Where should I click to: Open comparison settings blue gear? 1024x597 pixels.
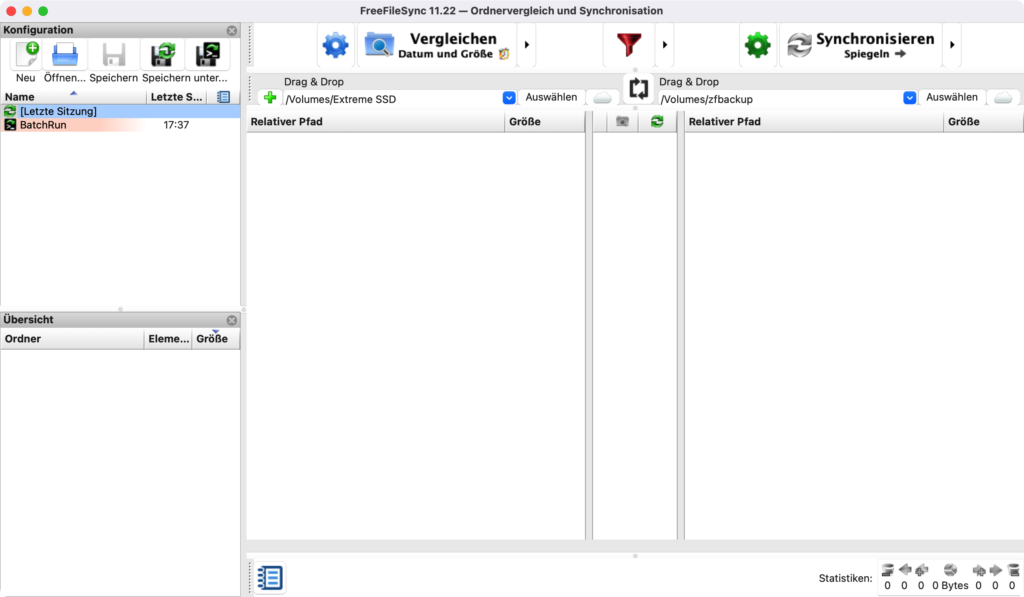coord(336,45)
